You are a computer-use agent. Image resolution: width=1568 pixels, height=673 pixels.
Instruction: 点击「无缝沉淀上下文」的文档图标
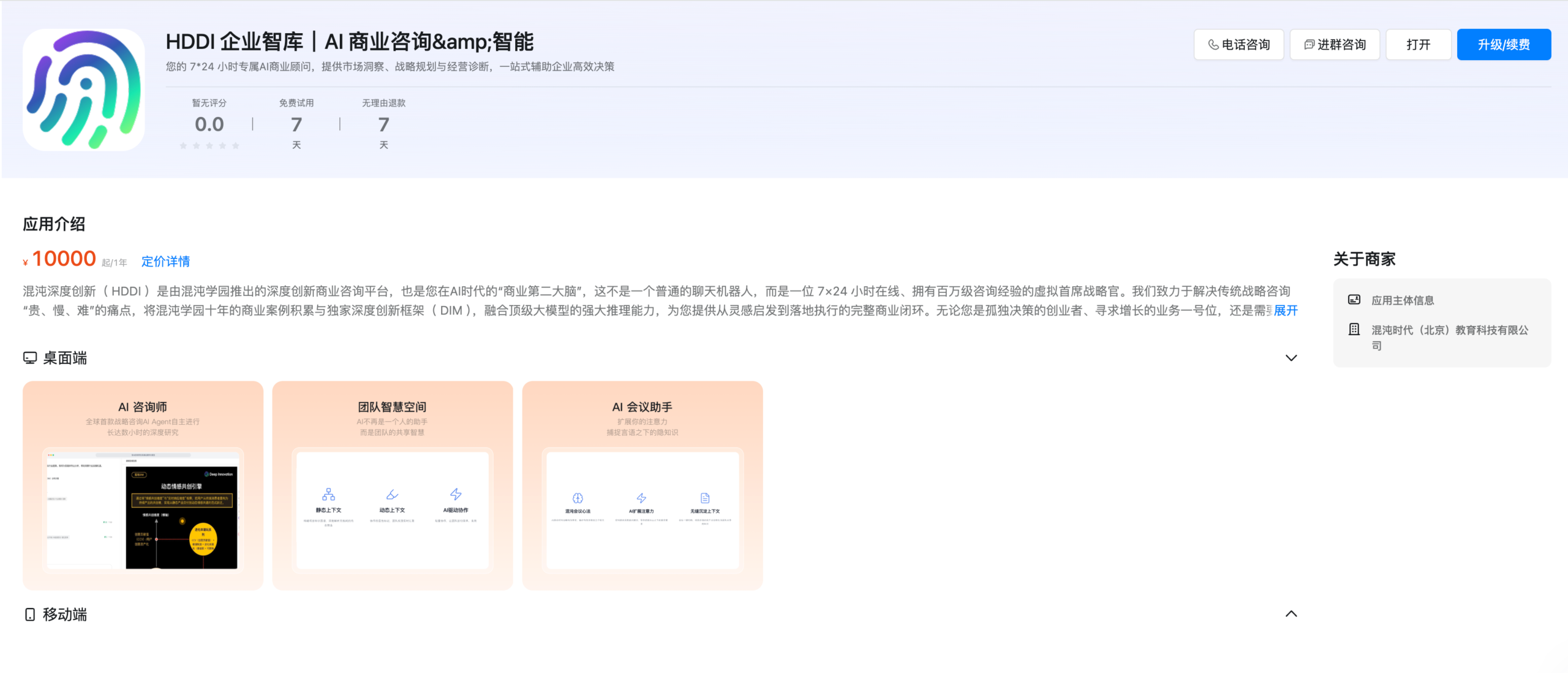click(x=706, y=498)
